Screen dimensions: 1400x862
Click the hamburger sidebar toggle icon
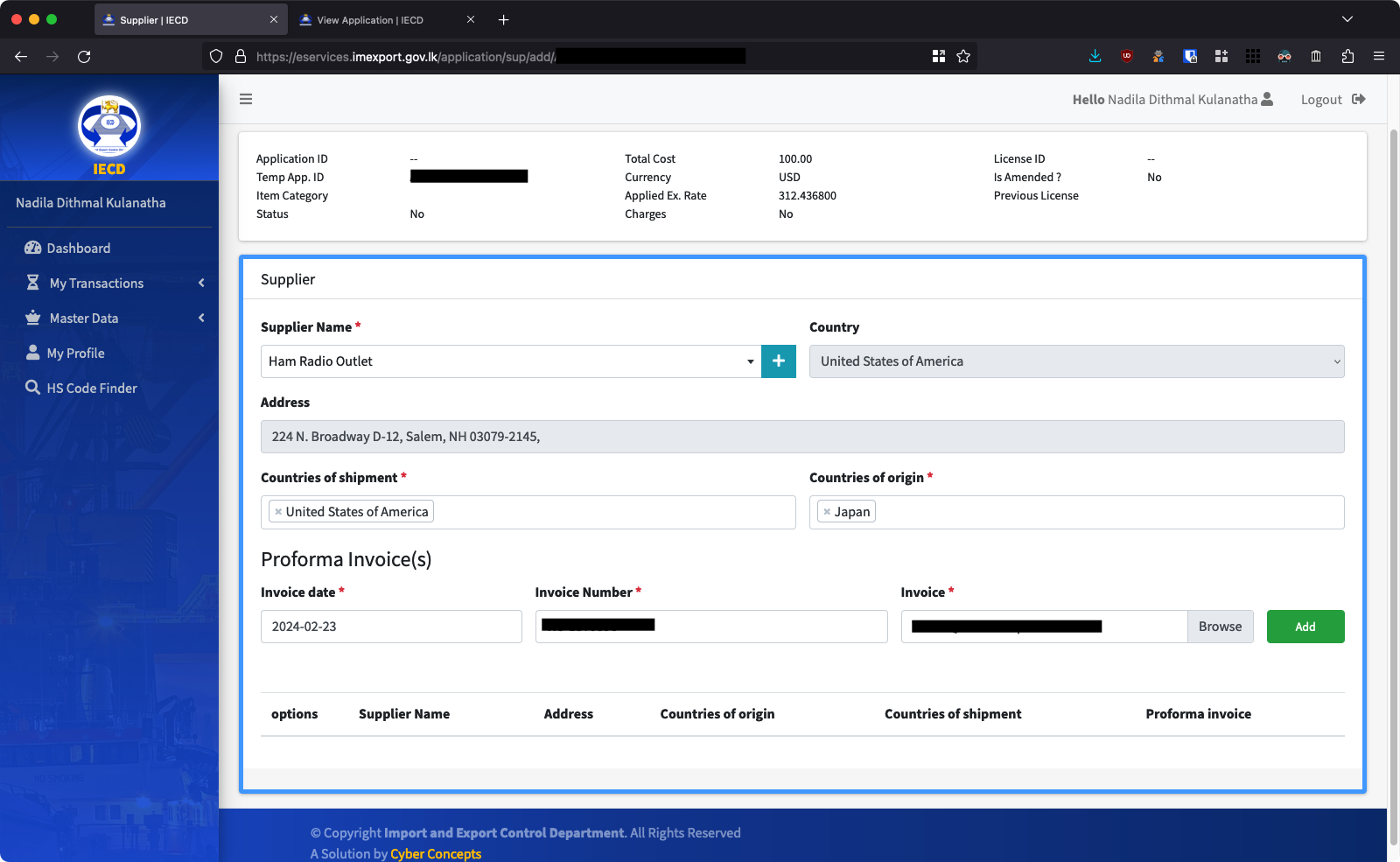(x=246, y=99)
